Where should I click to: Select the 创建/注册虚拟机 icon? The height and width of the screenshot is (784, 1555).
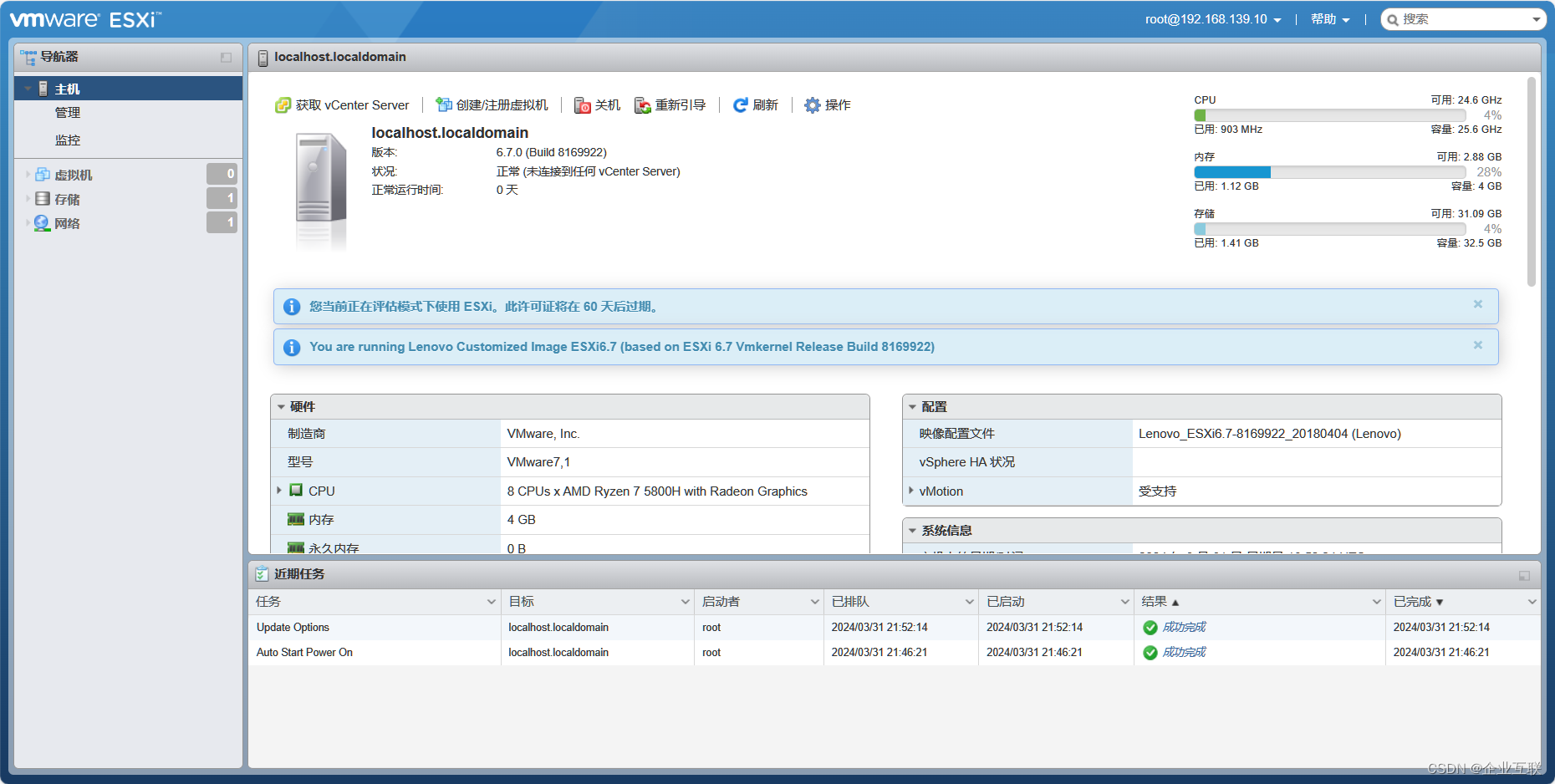[443, 104]
